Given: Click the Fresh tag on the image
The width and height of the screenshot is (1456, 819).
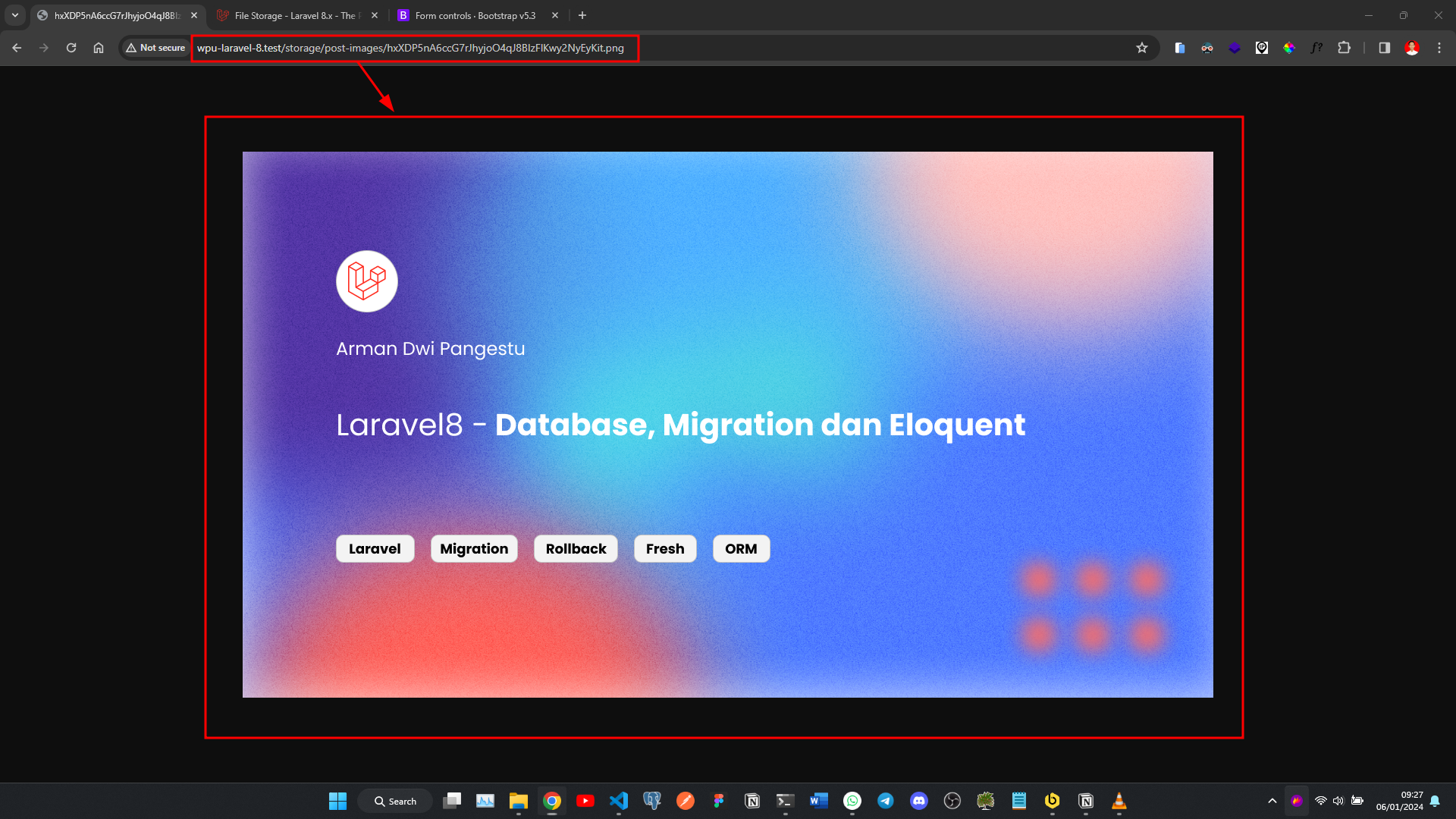Looking at the screenshot, I should 665,548.
